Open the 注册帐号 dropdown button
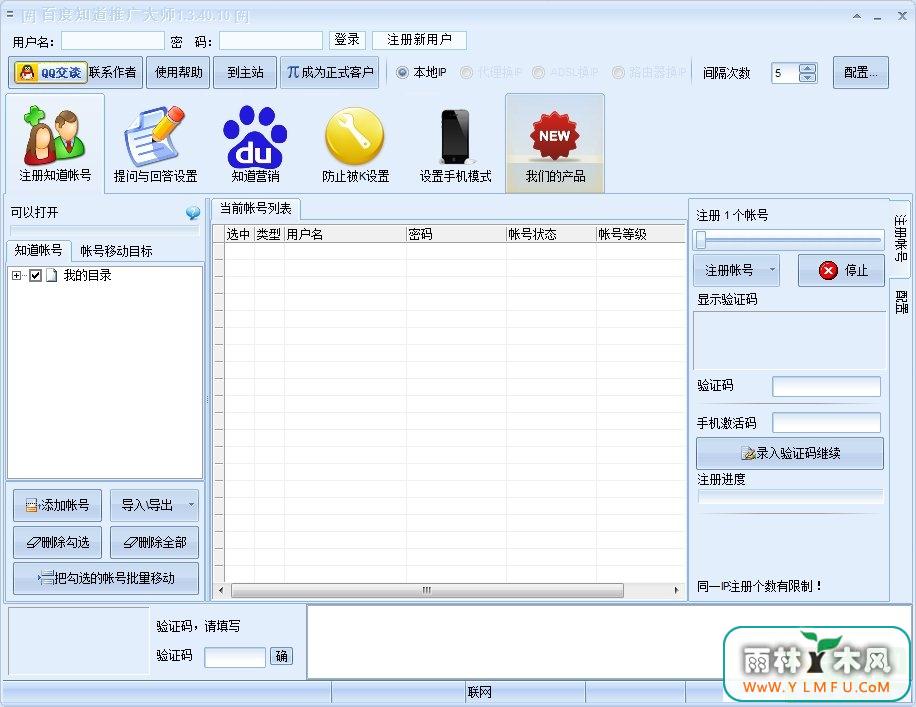Screen dimensions: 916x707 pyautogui.click(x=736, y=270)
